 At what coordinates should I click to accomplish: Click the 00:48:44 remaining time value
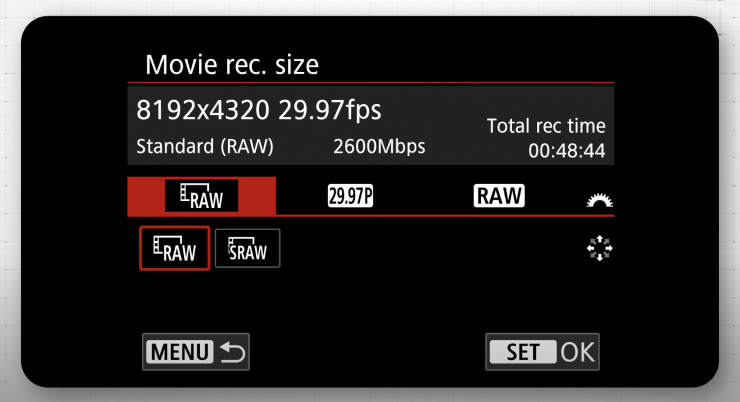coord(567,151)
